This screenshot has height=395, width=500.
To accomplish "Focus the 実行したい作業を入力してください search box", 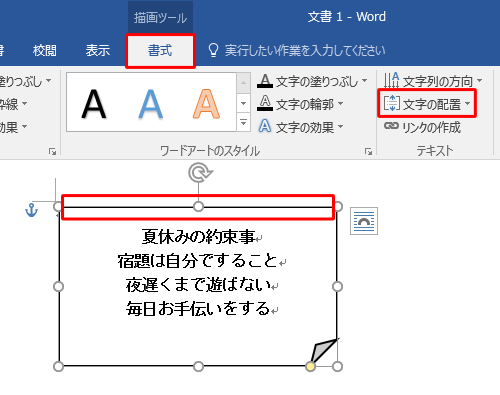I will click(305, 51).
